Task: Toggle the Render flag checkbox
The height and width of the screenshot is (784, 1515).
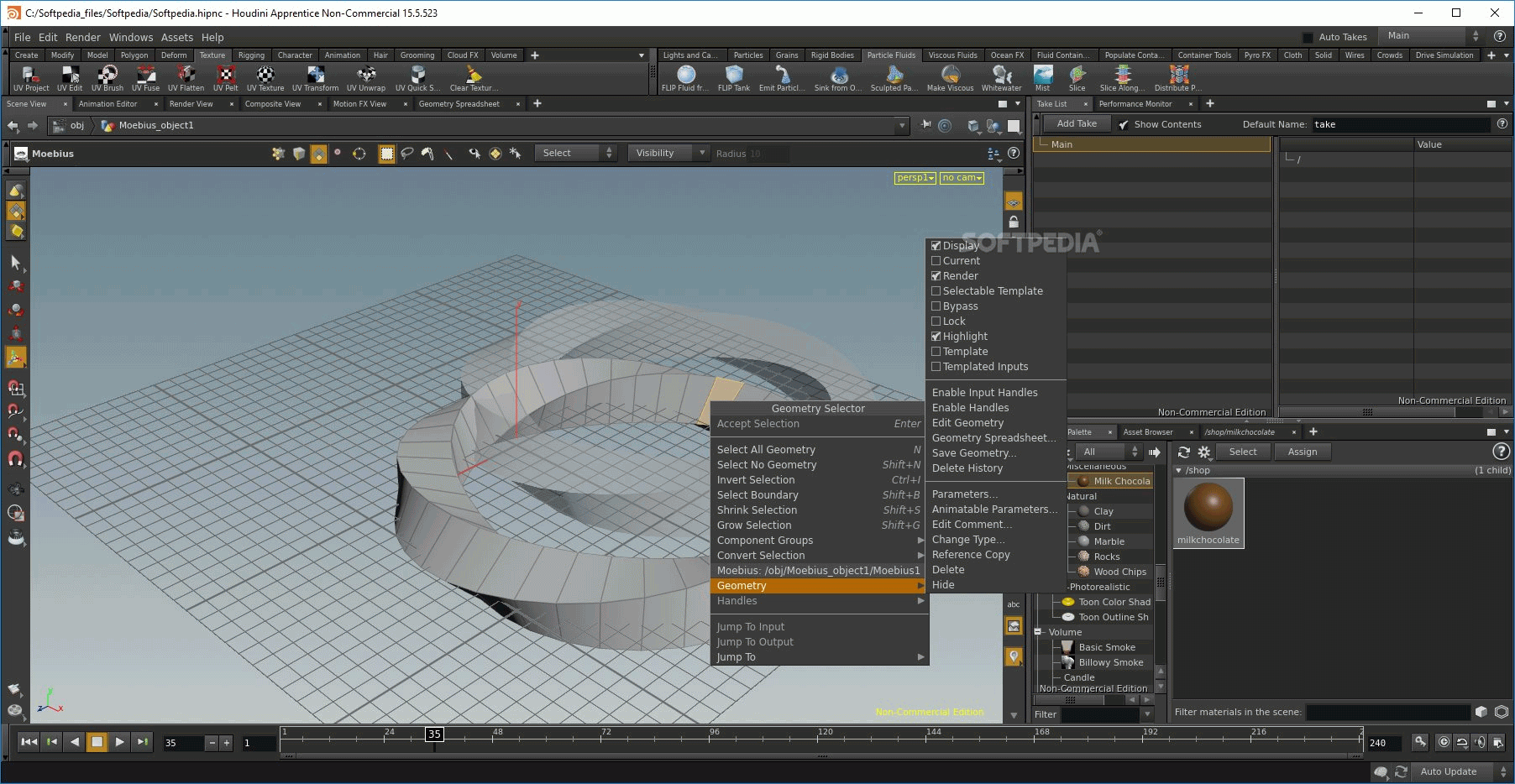Action: (x=936, y=276)
